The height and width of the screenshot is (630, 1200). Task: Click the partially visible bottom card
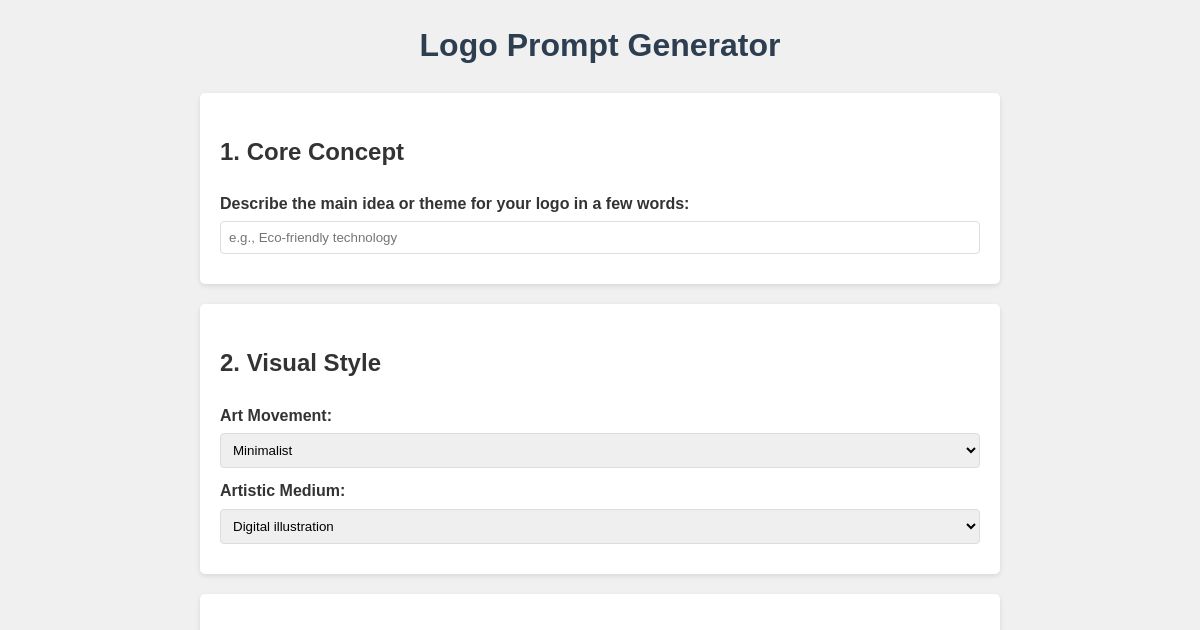[x=600, y=615]
